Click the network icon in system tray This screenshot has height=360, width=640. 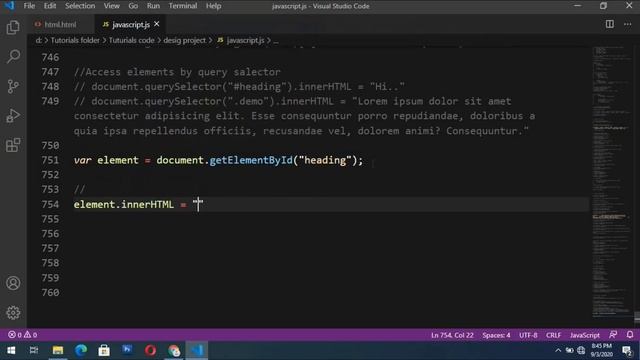click(581, 350)
